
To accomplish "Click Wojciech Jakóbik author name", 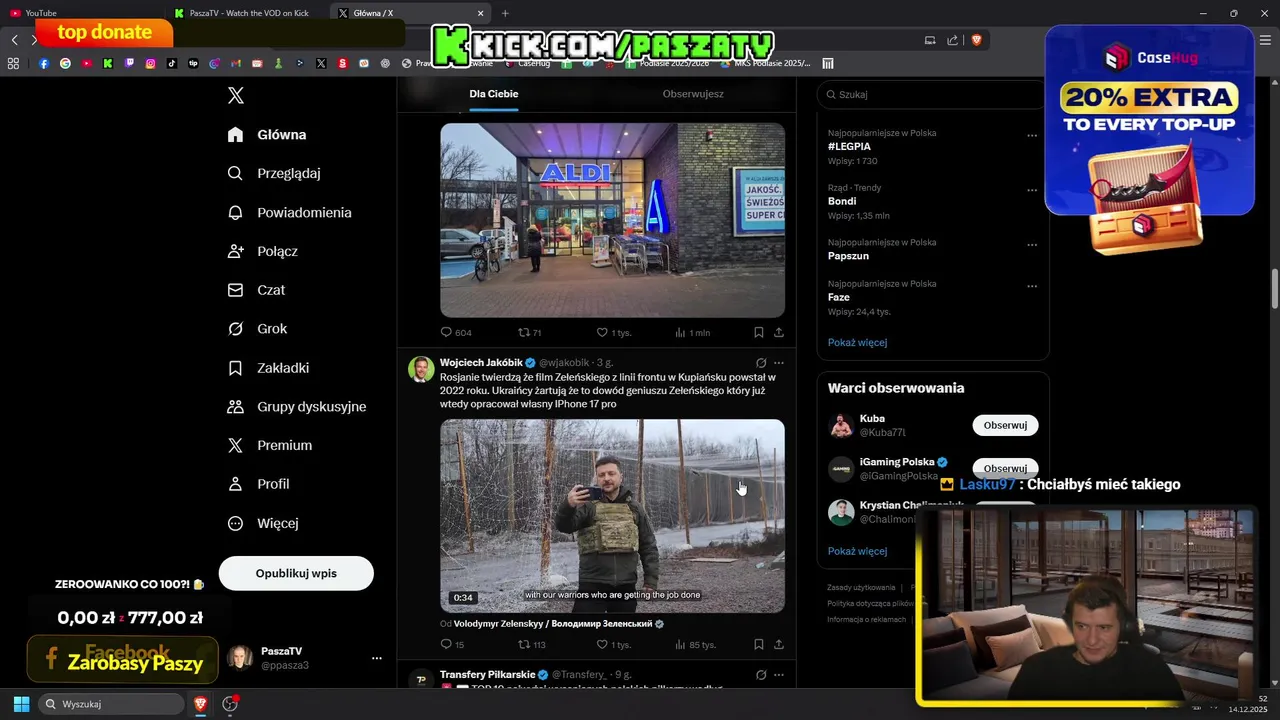I will click(x=481, y=362).
